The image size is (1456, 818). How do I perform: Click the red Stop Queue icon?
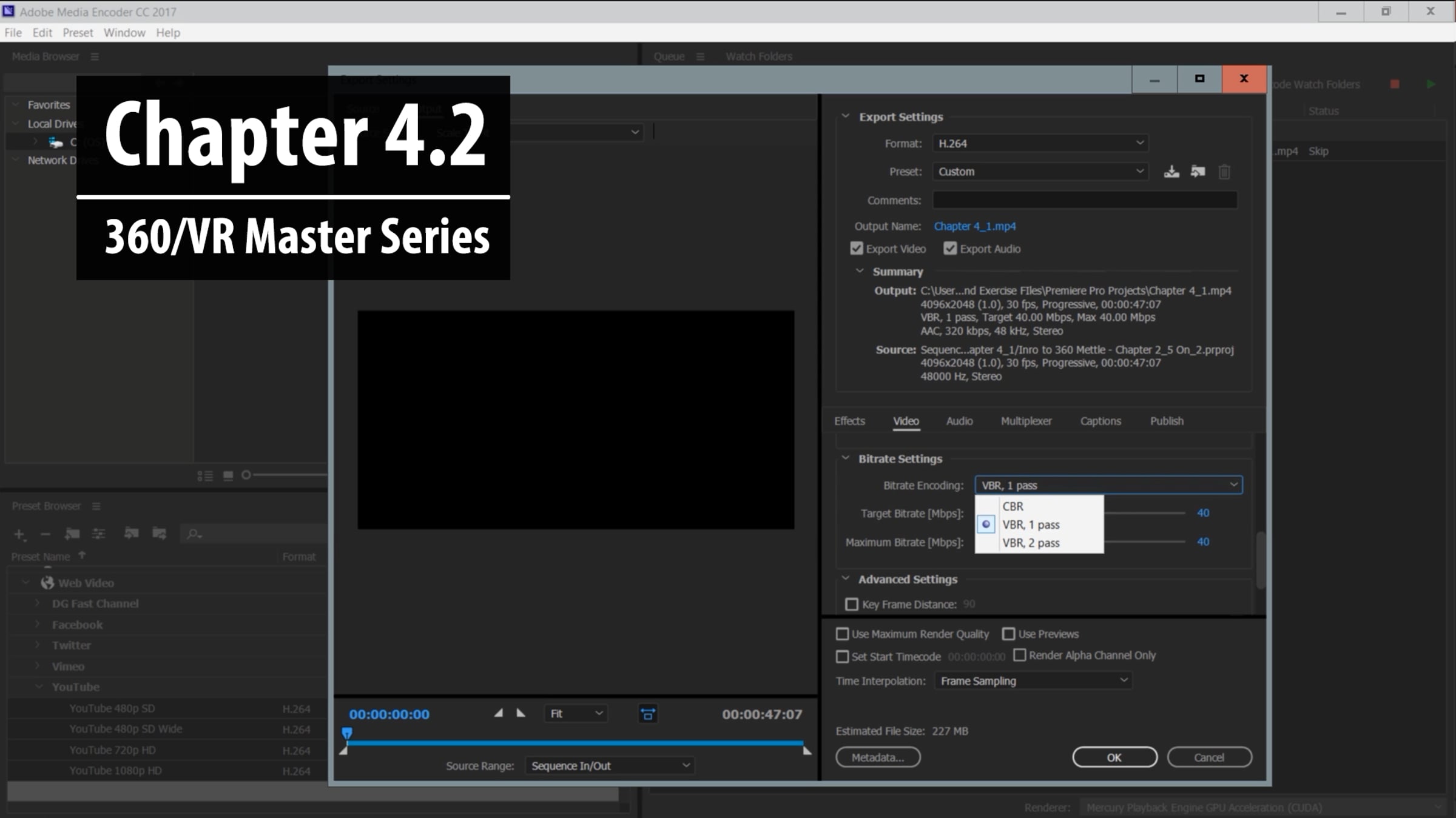pyautogui.click(x=1395, y=84)
